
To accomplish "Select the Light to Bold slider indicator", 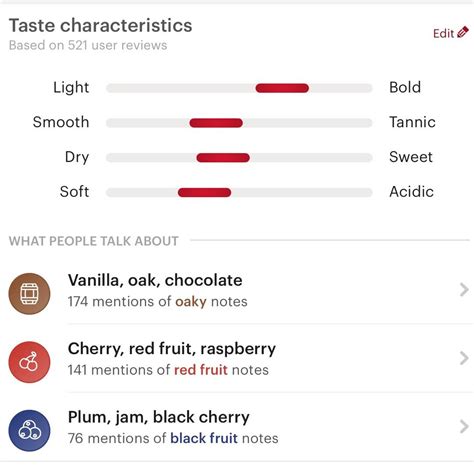I will coord(282,88).
